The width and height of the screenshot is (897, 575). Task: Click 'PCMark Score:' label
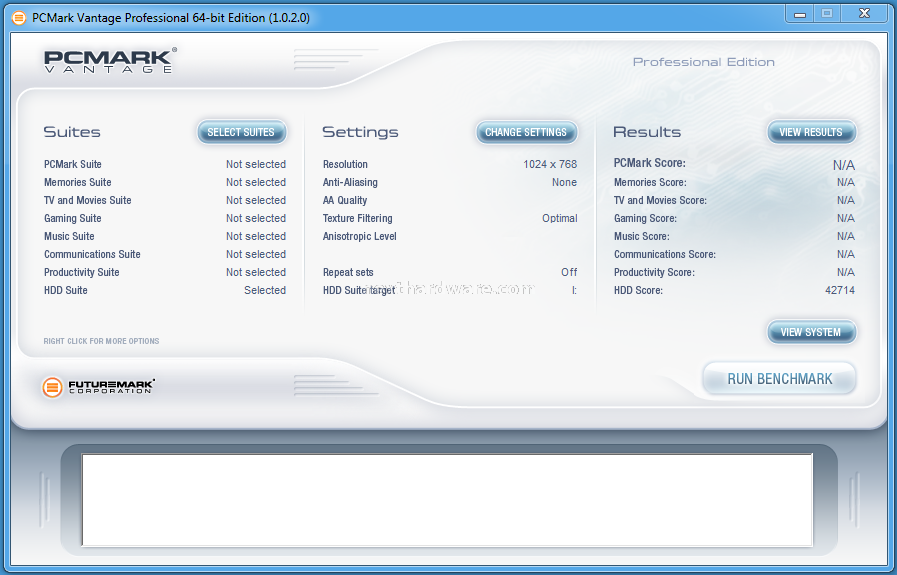[649, 163]
